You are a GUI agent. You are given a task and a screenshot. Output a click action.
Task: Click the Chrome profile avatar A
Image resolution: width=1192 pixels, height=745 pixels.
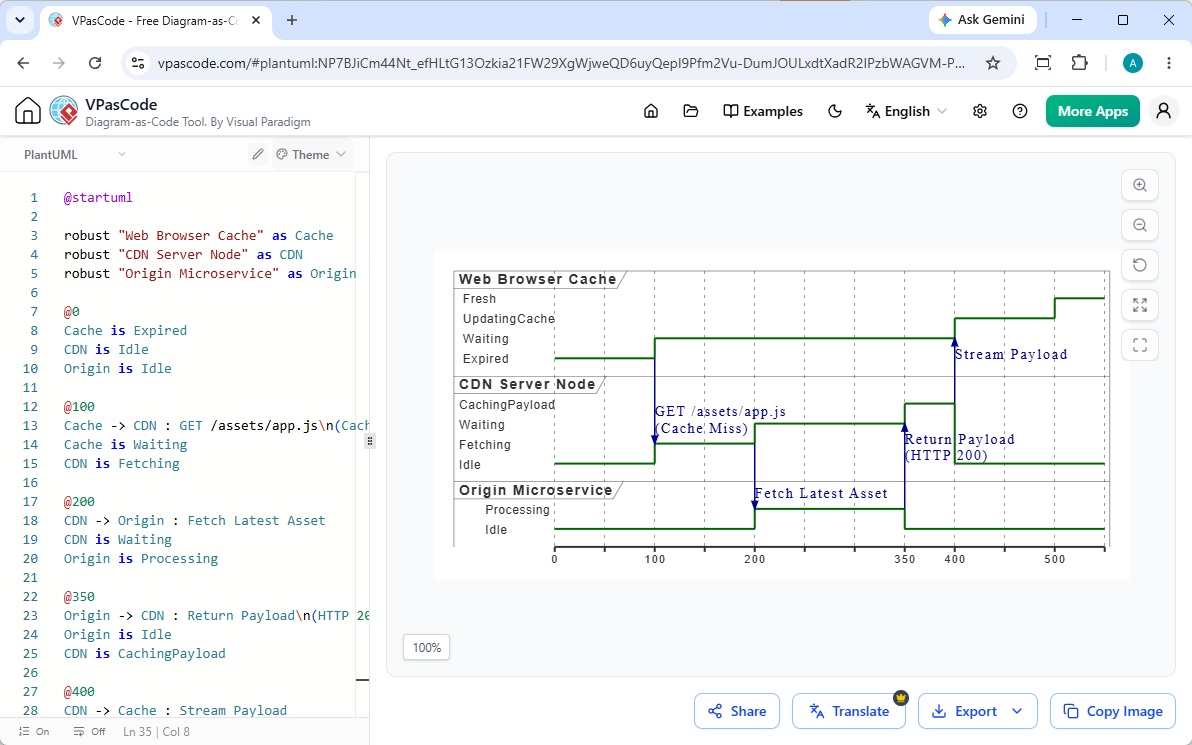(1133, 63)
